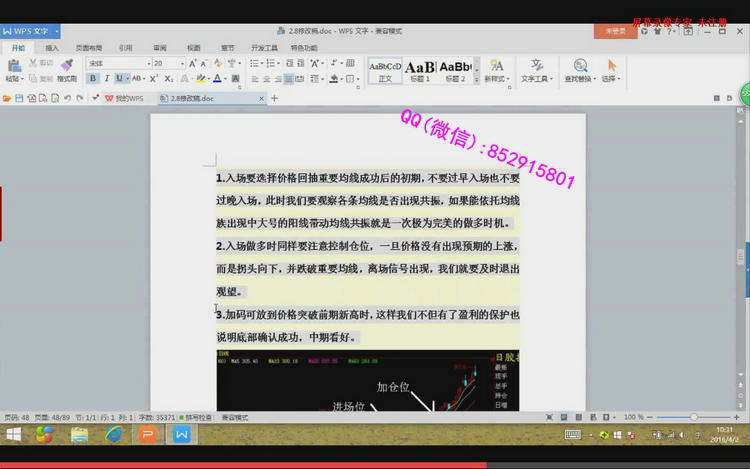Click the orange login (未登录) button

(x=616, y=31)
